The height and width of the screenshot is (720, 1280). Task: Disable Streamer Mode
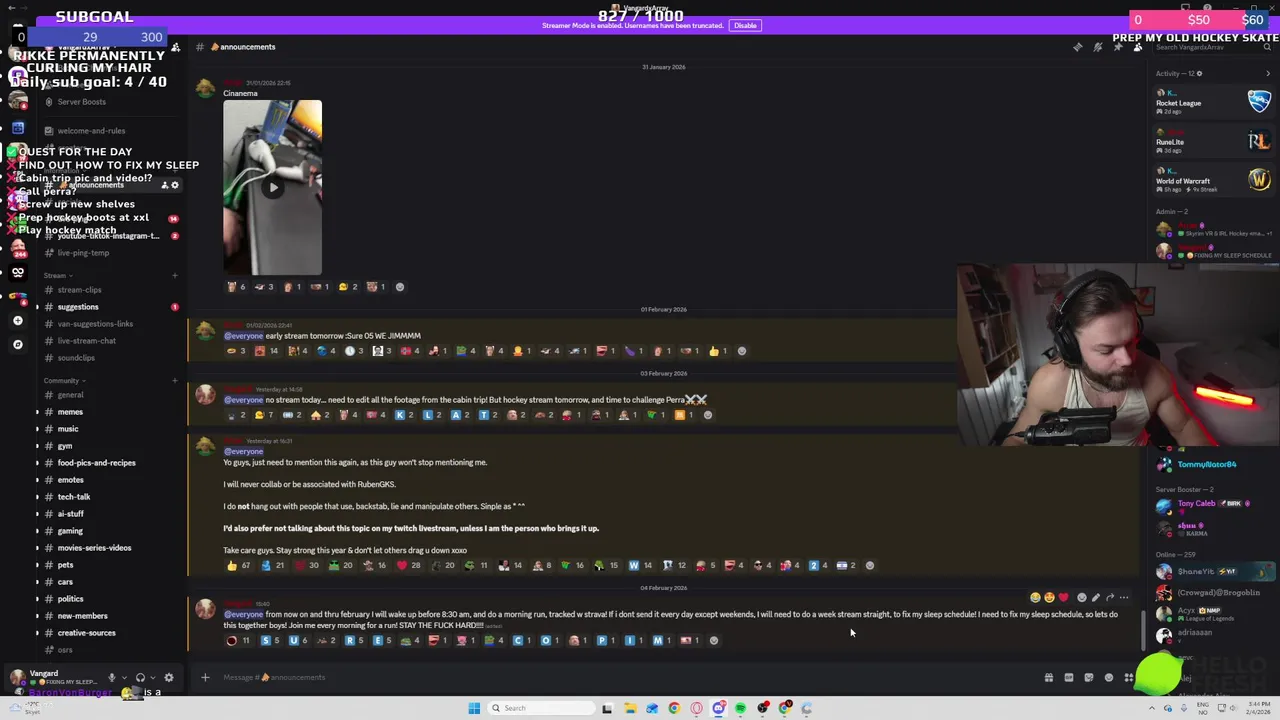tap(745, 25)
